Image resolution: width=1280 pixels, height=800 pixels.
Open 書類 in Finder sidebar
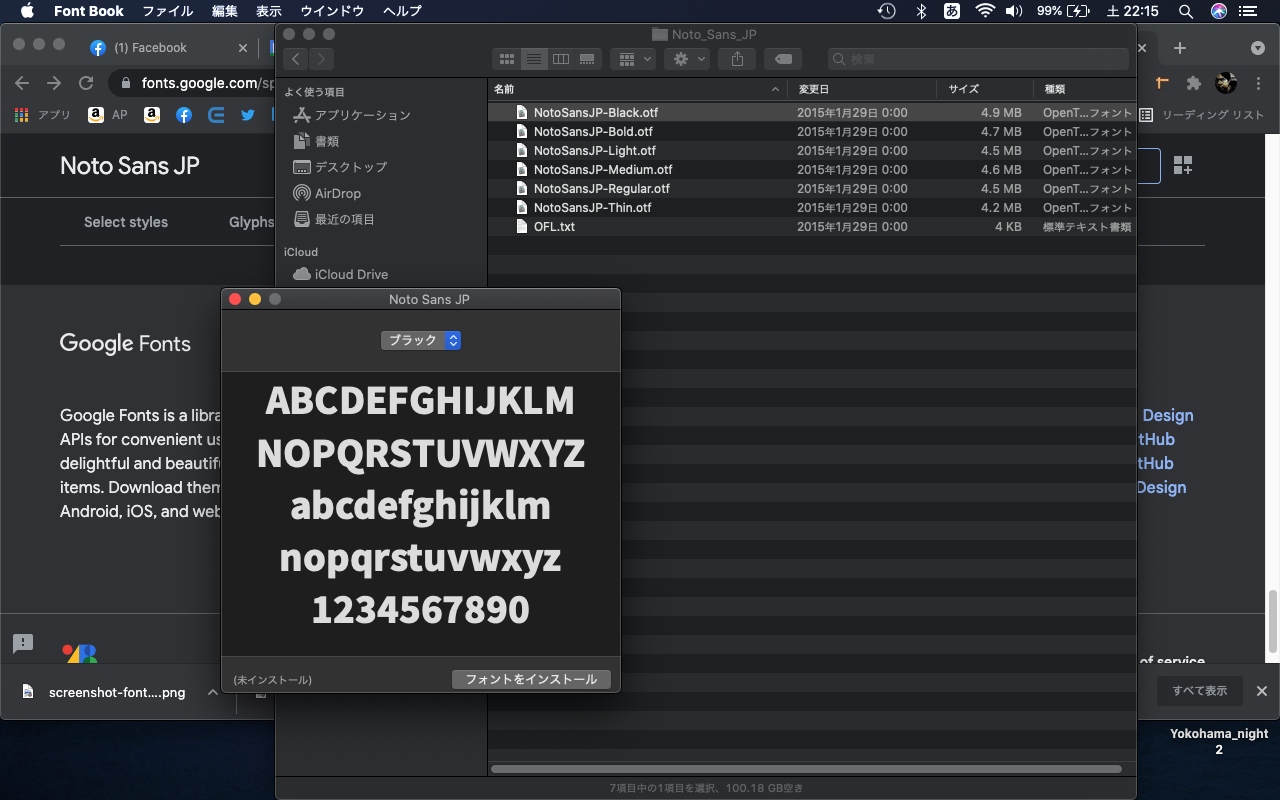pyautogui.click(x=316, y=141)
